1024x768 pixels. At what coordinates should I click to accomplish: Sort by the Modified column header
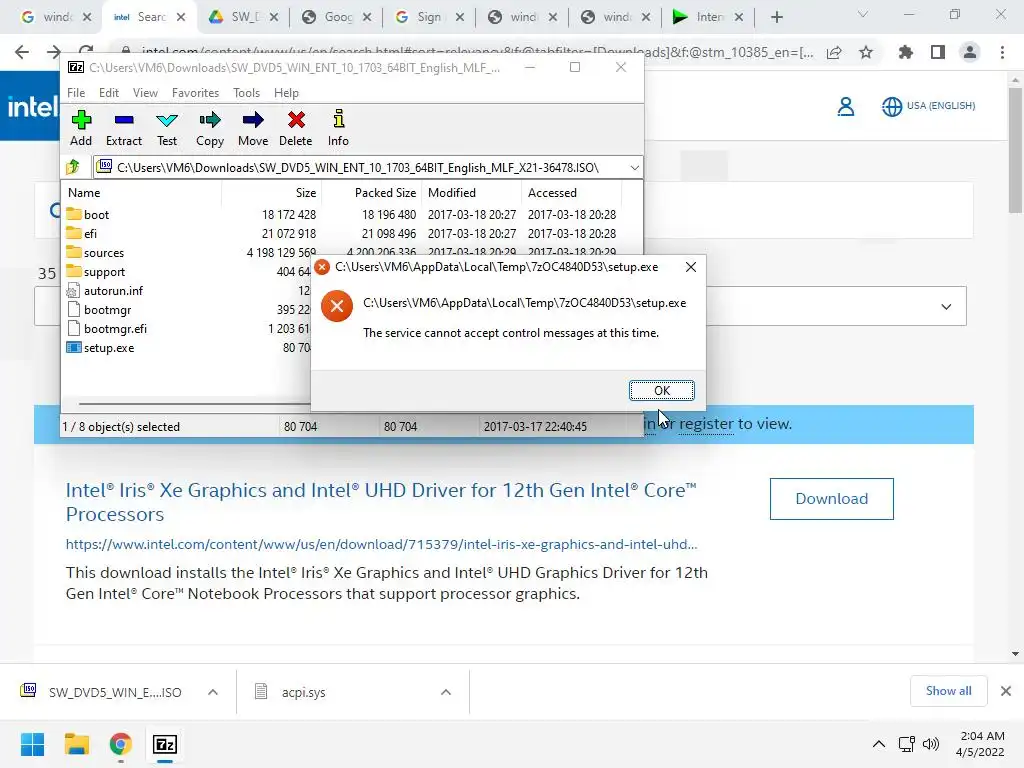point(452,193)
